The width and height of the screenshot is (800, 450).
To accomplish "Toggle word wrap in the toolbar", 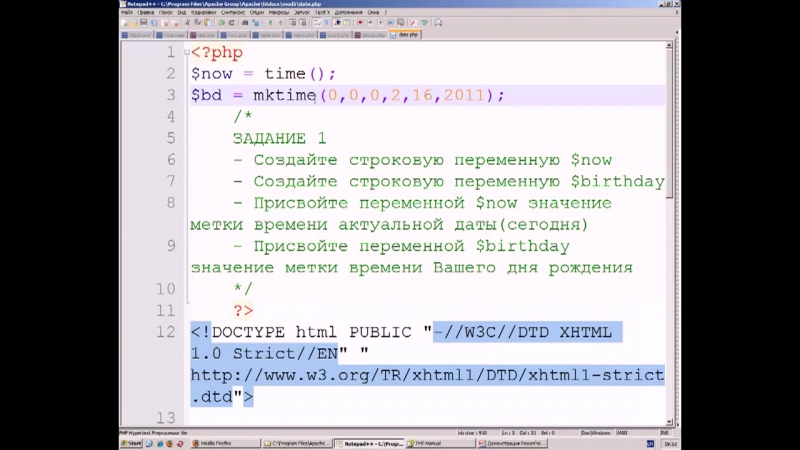I will click(x=315, y=22).
